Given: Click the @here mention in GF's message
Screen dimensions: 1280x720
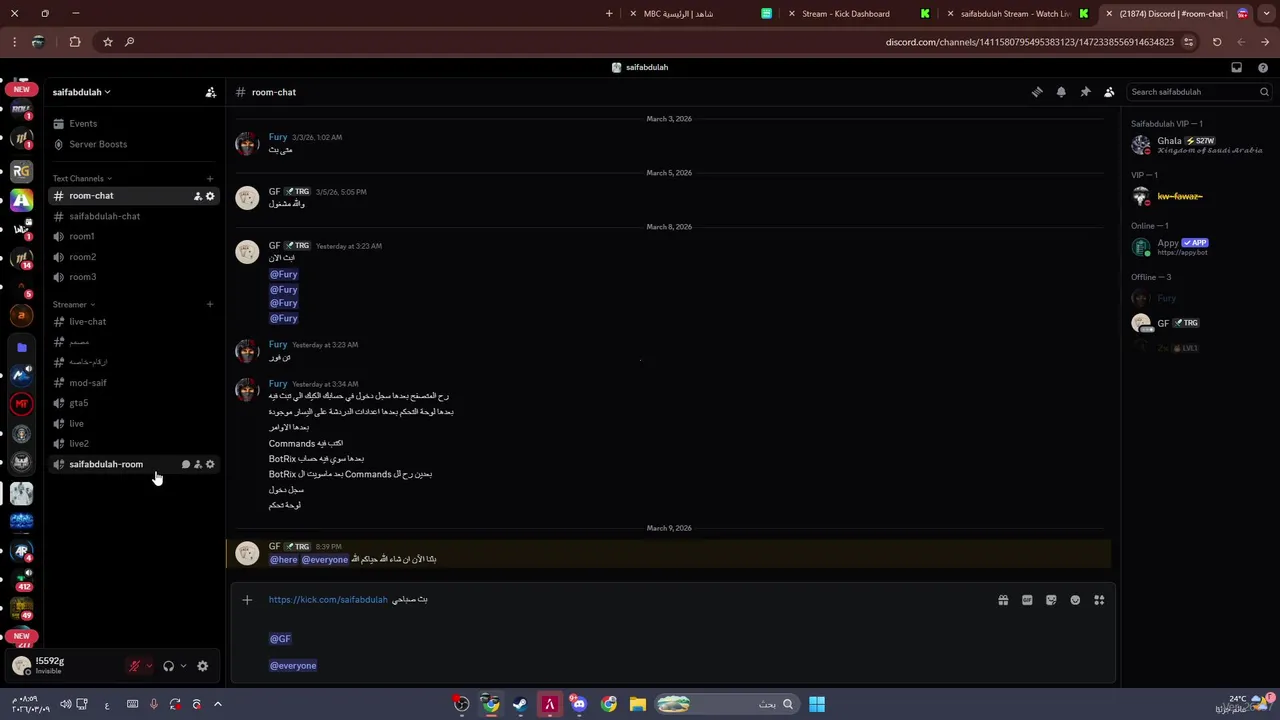Looking at the screenshot, I should tap(284, 560).
